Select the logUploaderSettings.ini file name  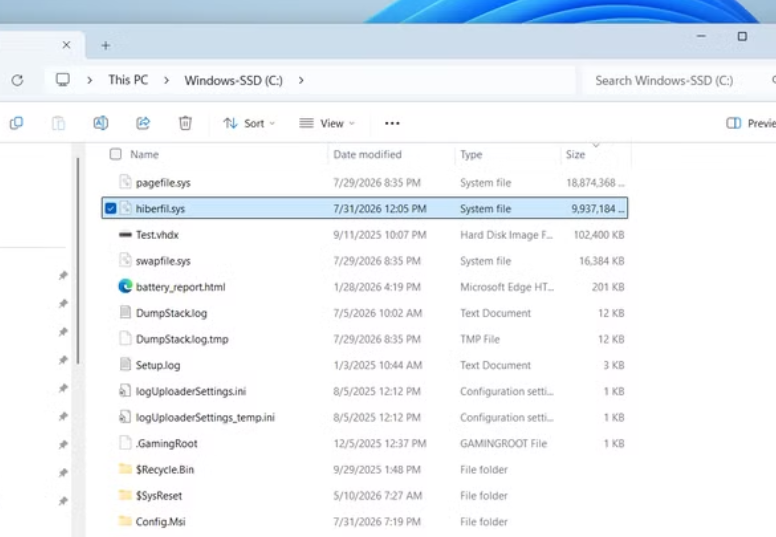point(191,391)
